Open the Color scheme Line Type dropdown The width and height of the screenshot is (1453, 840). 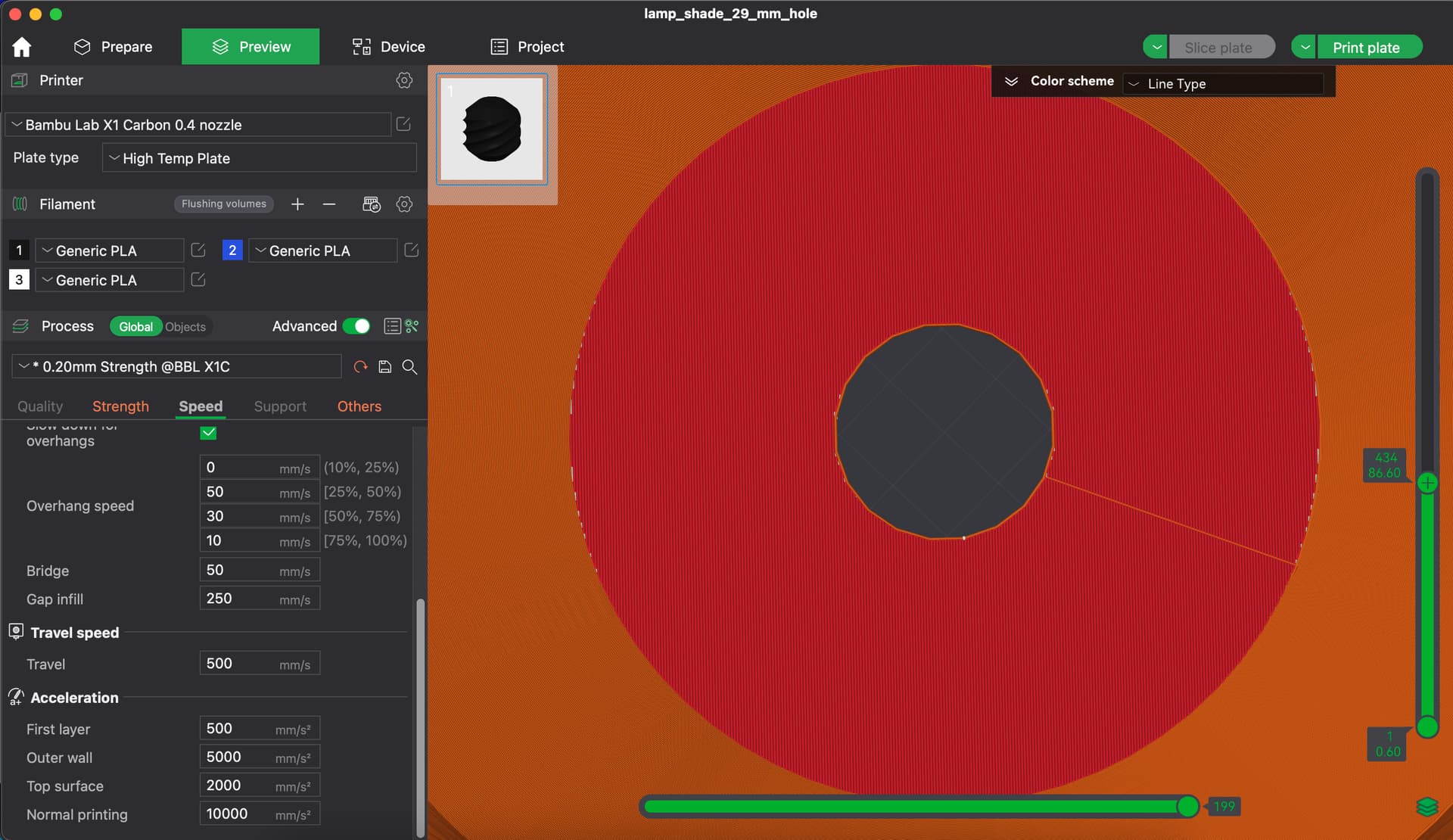point(1223,84)
